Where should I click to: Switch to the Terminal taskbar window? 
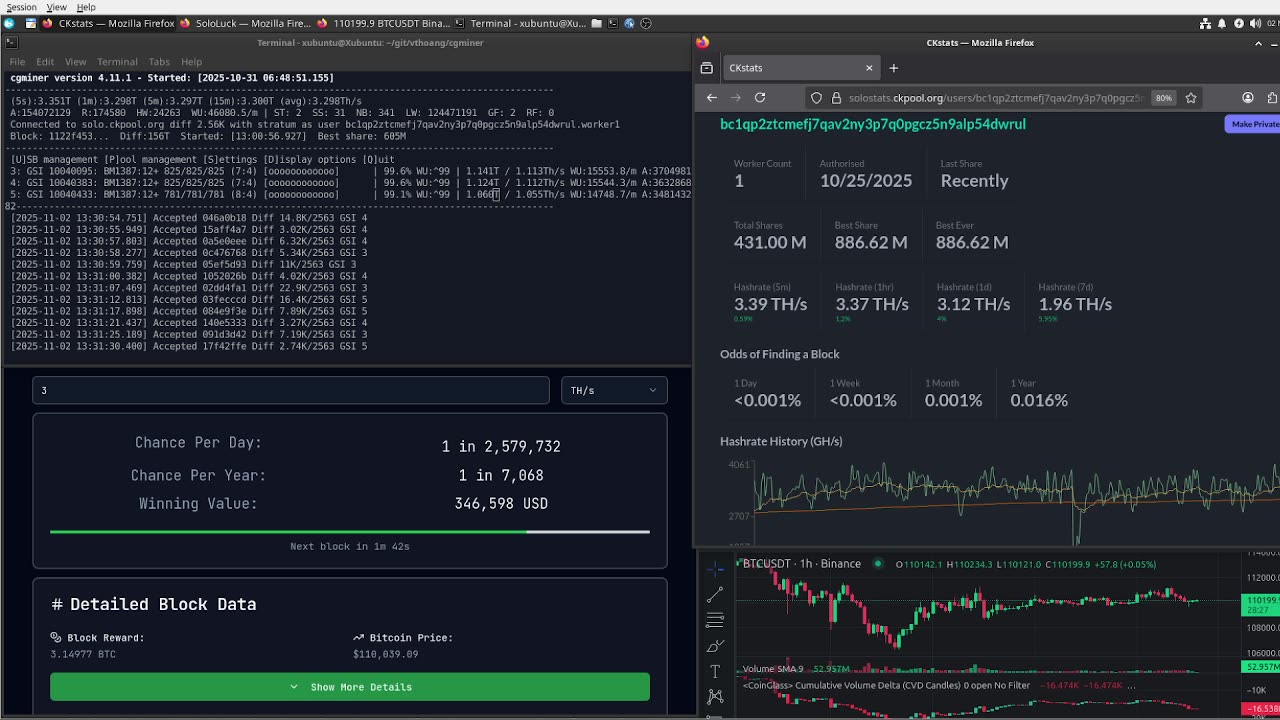click(x=520, y=23)
